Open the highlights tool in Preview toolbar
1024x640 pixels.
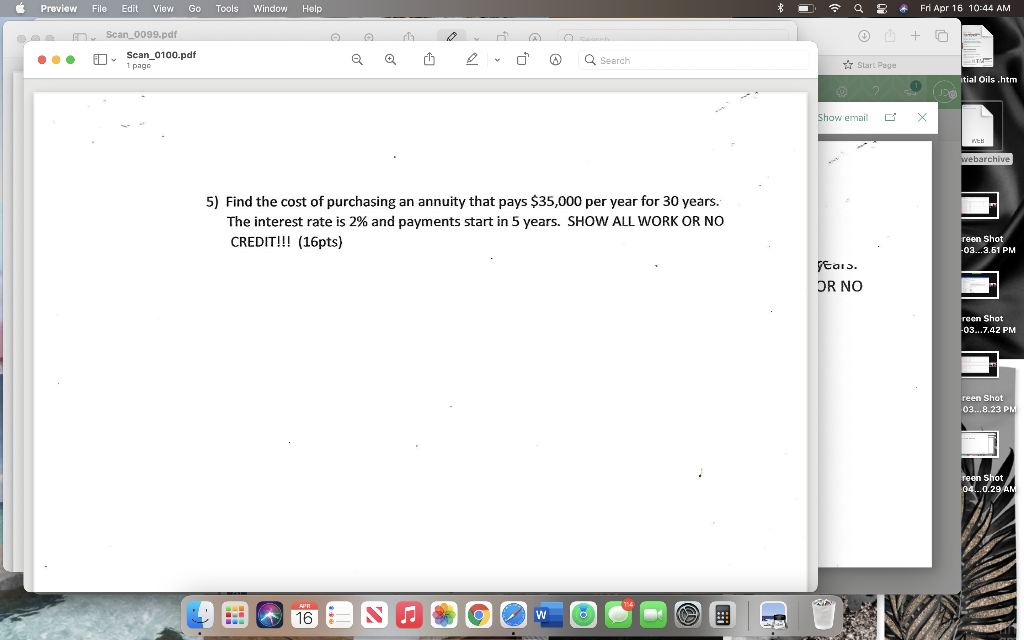555,60
